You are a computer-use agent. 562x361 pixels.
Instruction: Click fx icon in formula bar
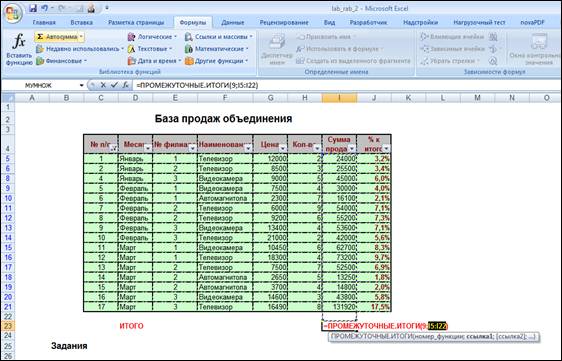pyautogui.click(x=125, y=85)
